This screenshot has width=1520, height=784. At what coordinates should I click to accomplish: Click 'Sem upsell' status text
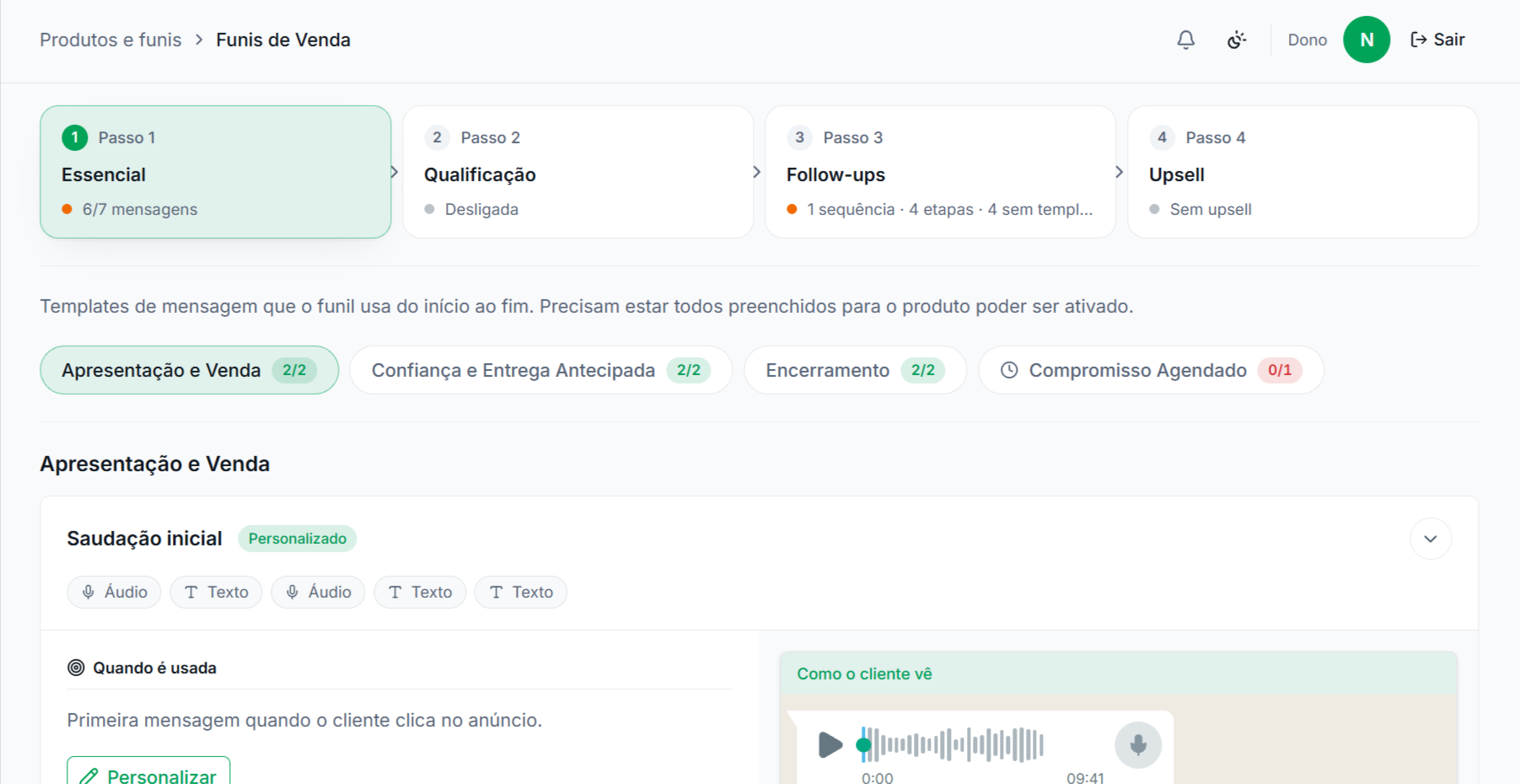1211,209
